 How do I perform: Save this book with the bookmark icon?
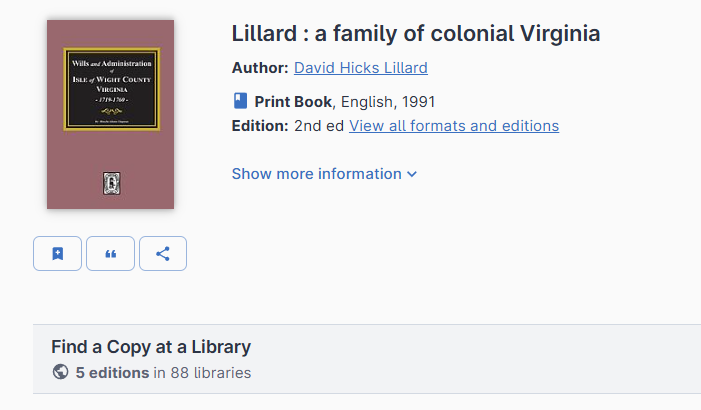57,254
